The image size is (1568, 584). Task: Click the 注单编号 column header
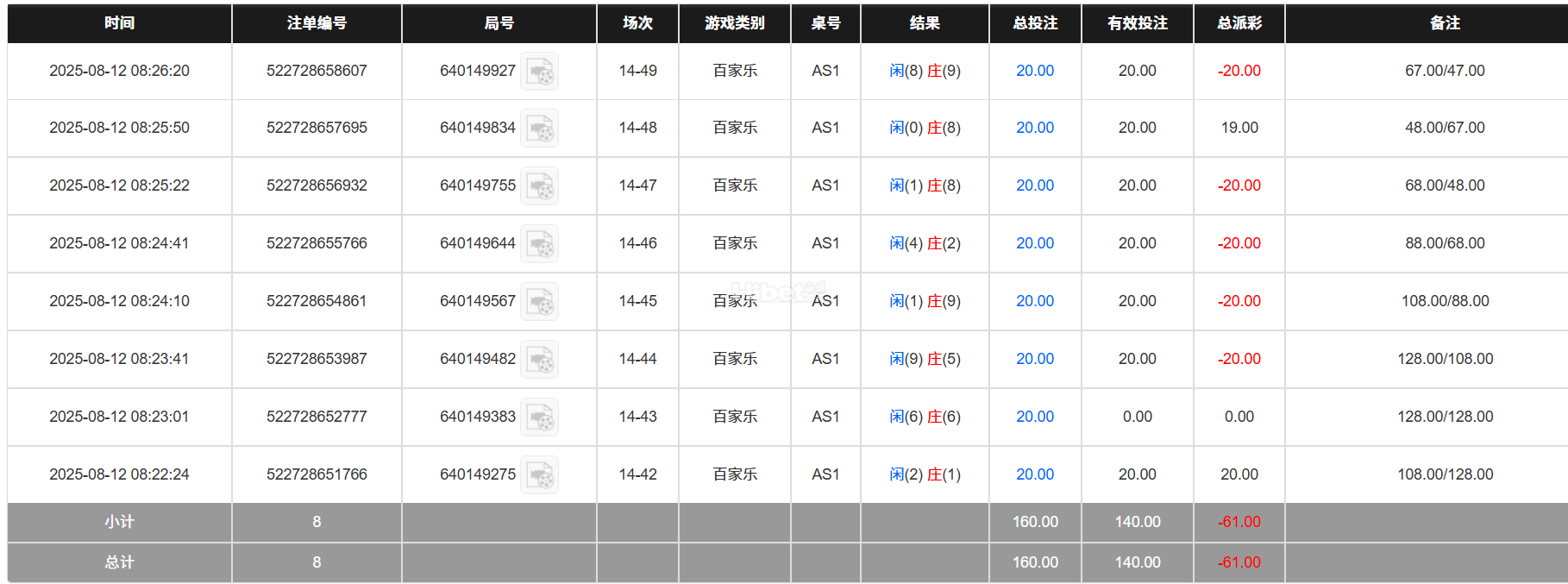[x=317, y=23]
